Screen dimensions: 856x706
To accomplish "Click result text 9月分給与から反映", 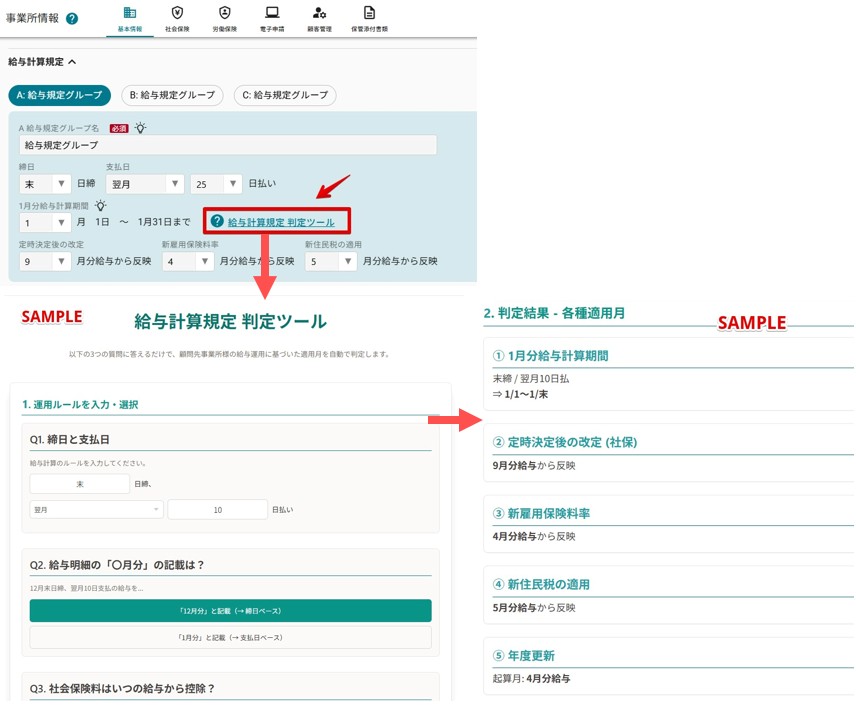I will pos(534,465).
